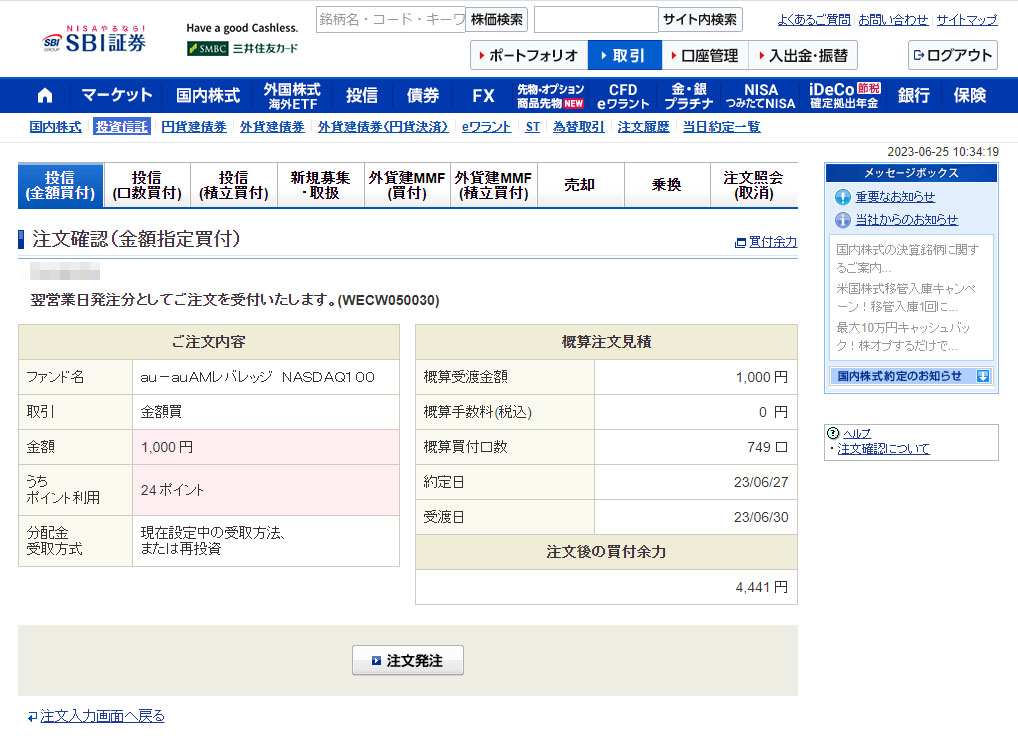
Task: Open the ポートフォリオ menu
Action: pos(528,56)
